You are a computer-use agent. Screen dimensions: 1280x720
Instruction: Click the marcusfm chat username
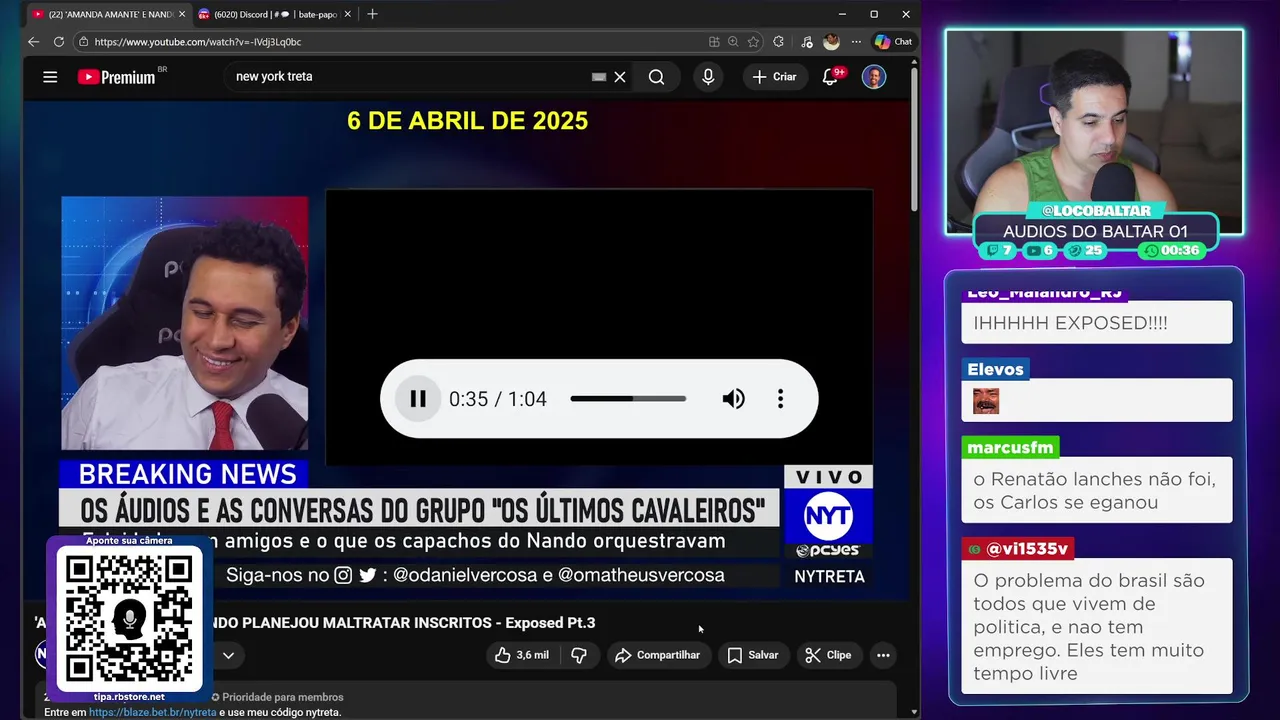[1010, 447]
